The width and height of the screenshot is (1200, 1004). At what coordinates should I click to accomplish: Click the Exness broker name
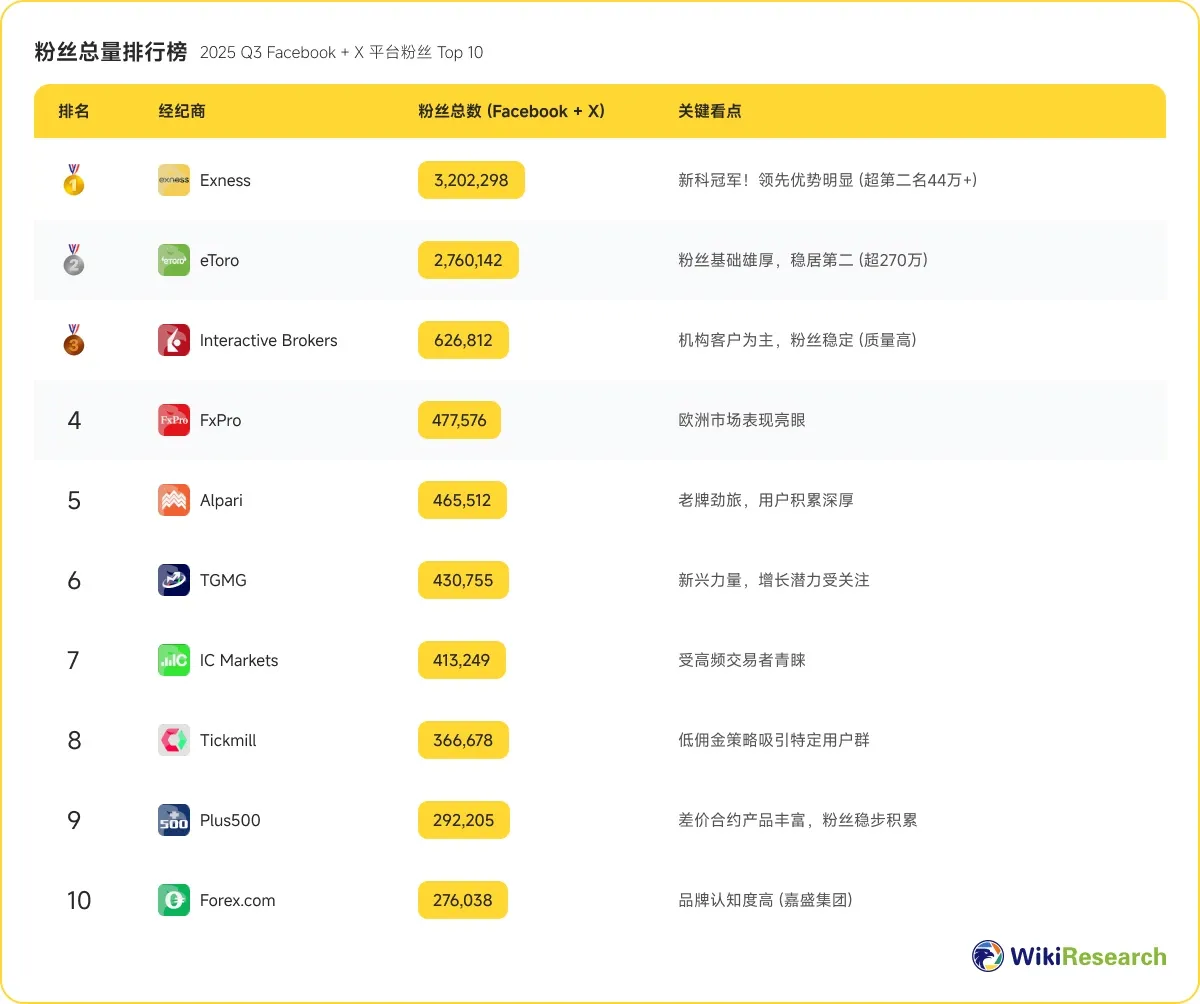(x=225, y=180)
